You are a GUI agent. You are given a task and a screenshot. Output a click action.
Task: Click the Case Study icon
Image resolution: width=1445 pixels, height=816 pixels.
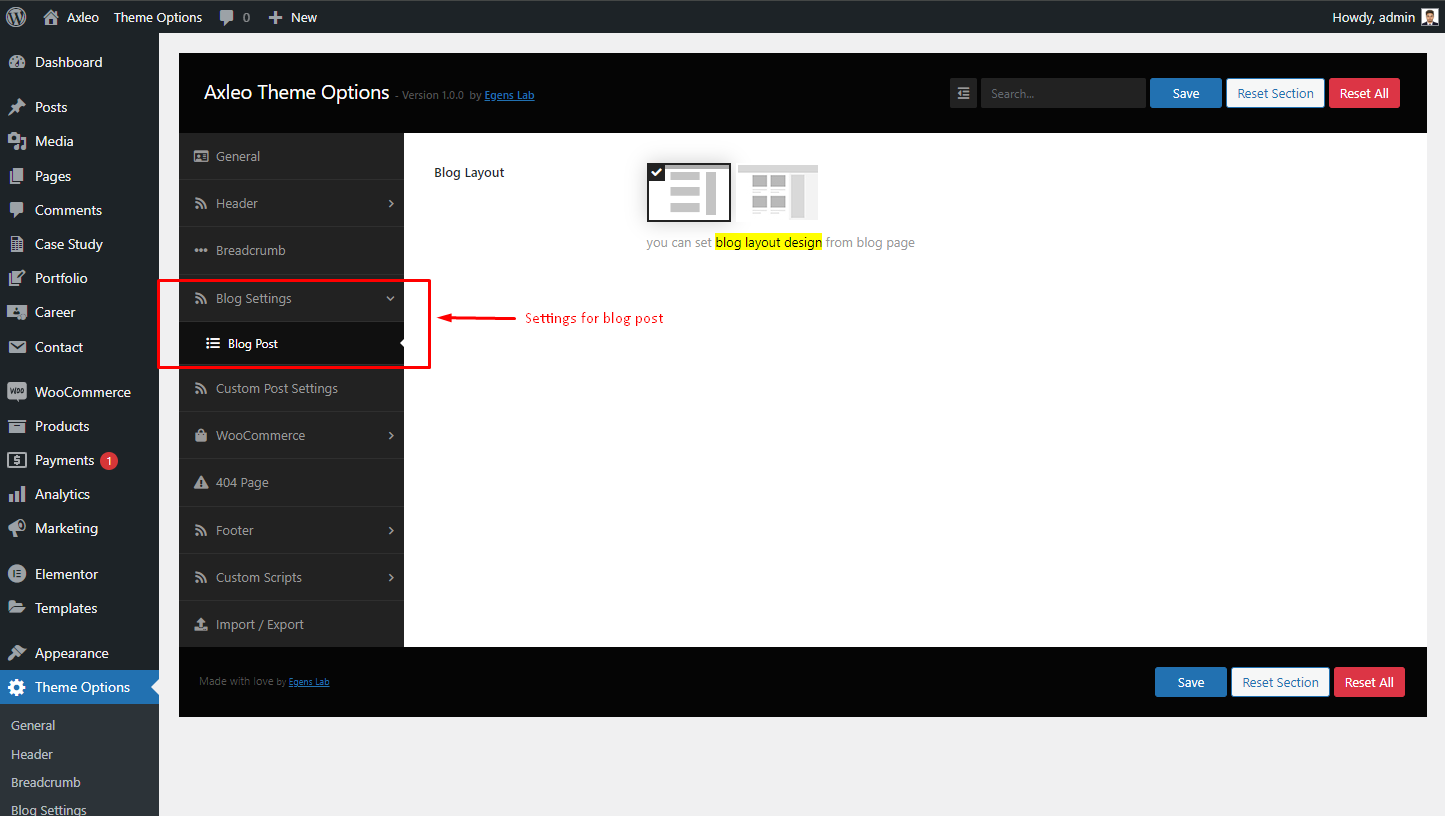16,244
